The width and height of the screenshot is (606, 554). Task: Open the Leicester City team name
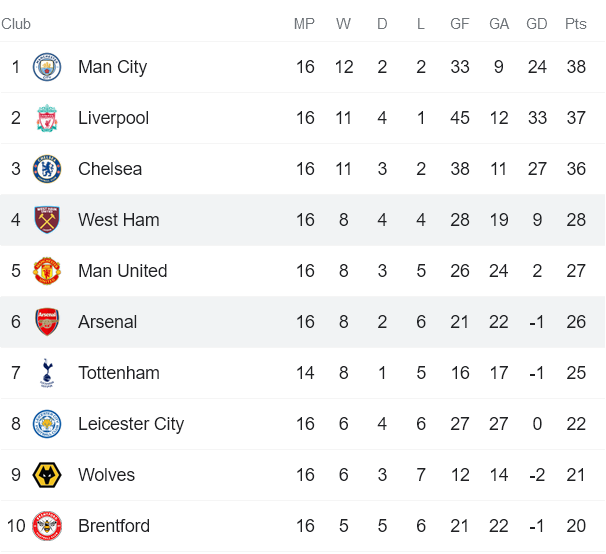coord(131,424)
